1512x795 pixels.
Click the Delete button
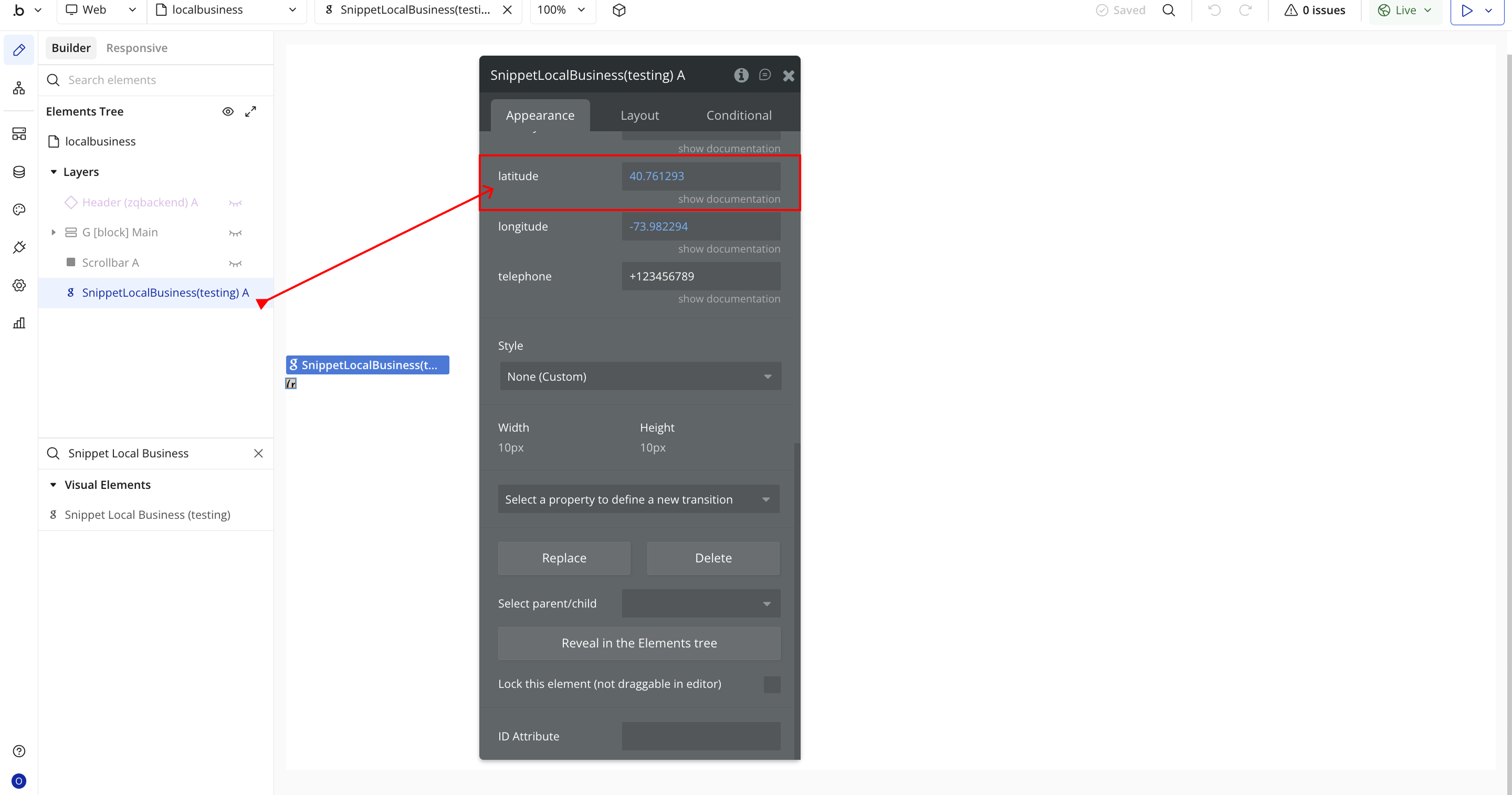point(712,558)
